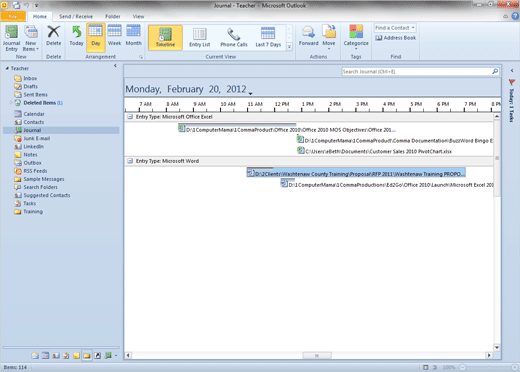Open the Move dropdown
The width and height of the screenshot is (520, 372).
click(x=329, y=37)
